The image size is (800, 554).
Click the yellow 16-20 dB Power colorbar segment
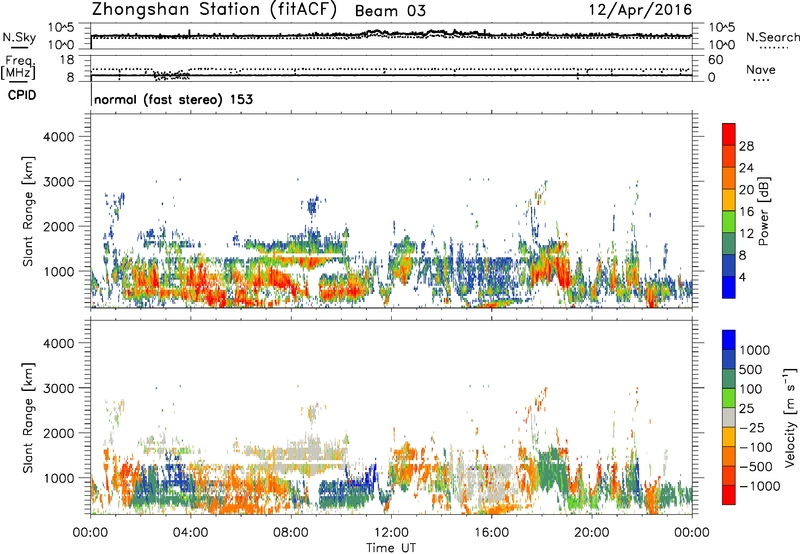click(x=729, y=200)
